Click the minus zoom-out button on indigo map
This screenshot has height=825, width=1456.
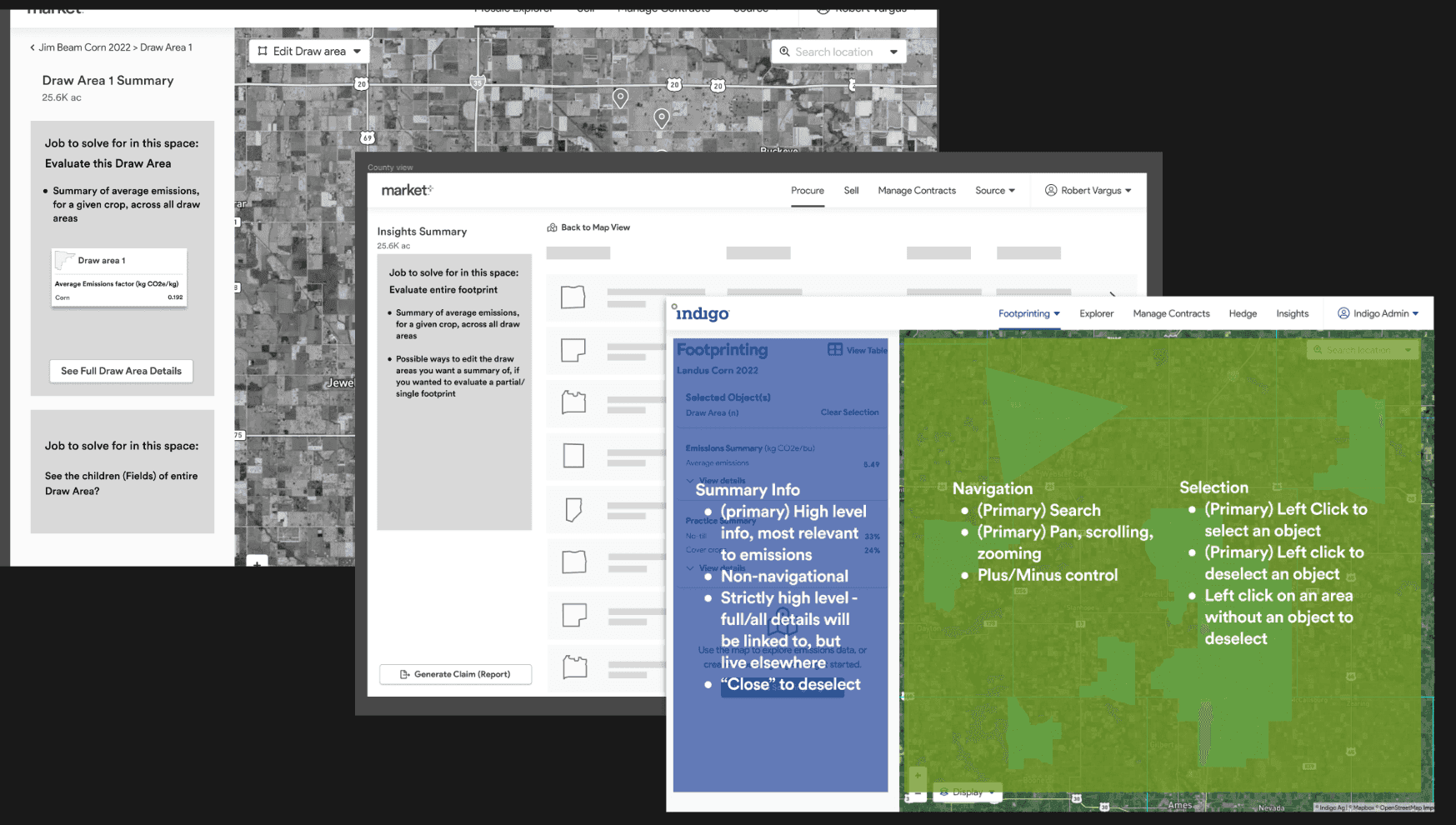(918, 794)
